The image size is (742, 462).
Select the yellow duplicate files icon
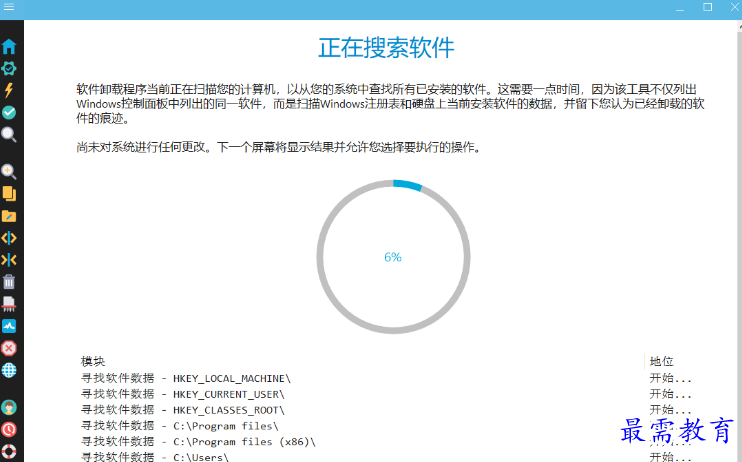click(9, 194)
